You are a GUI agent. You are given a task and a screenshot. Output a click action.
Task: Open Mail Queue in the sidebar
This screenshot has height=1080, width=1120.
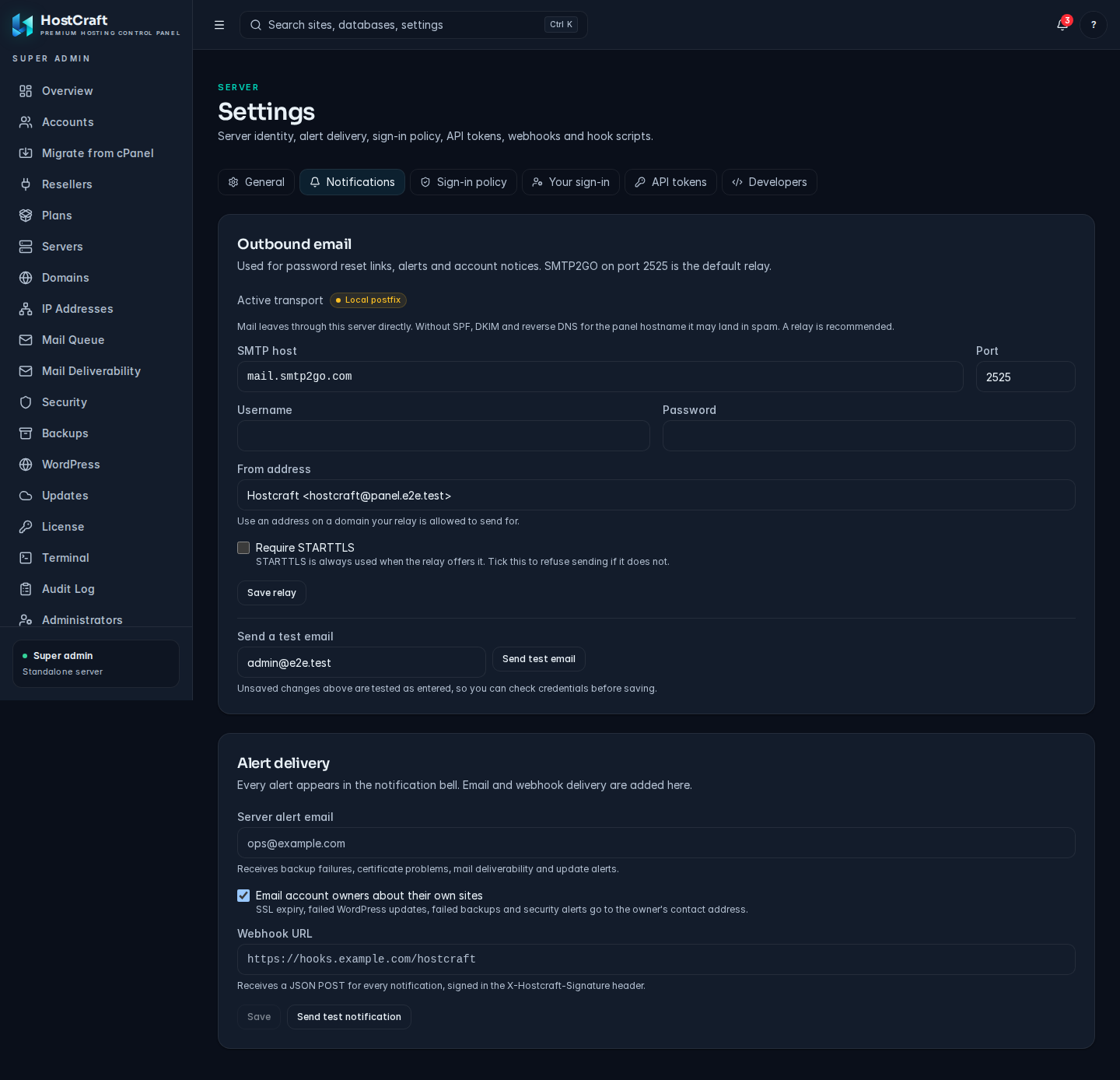tap(96, 340)
